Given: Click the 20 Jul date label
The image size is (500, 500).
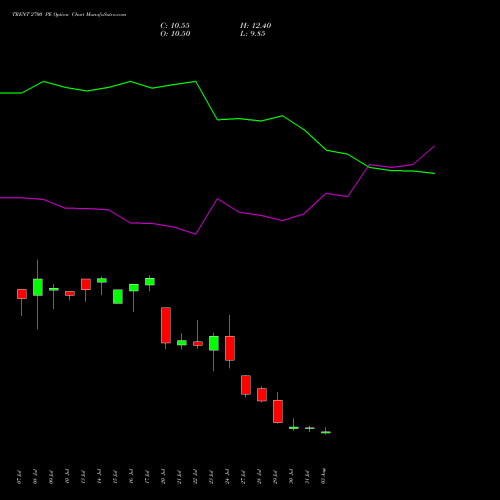Looking at the screenshot, I should [x=163, y=477].
